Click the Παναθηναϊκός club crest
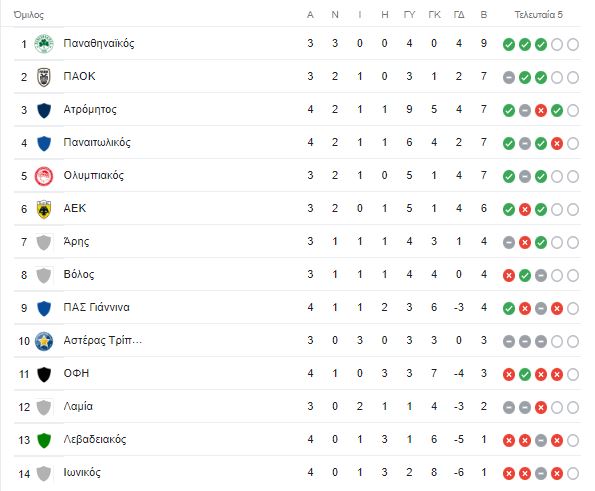Image resolution: width=595 pixels, height=491 pixels. click(x=44, y=44)
